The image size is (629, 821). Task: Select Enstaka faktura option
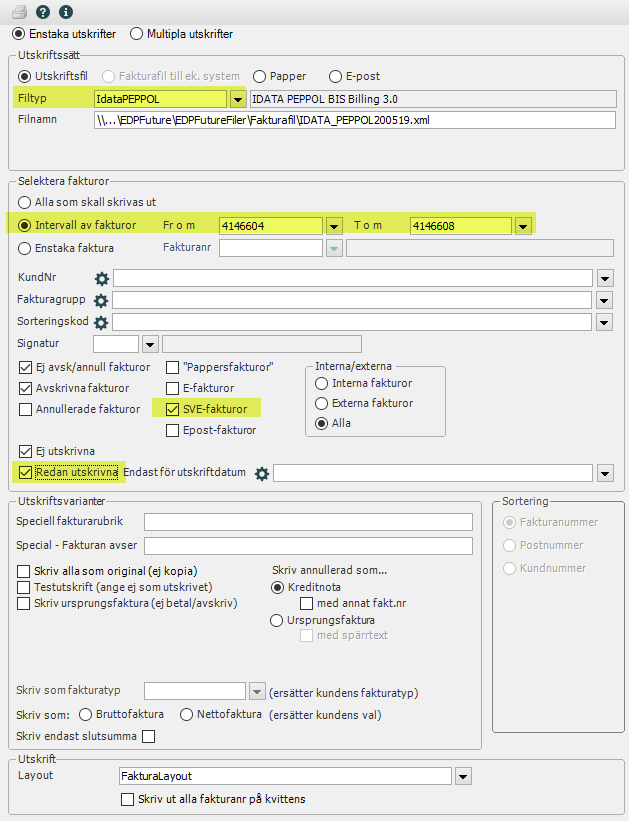point(24,248)
